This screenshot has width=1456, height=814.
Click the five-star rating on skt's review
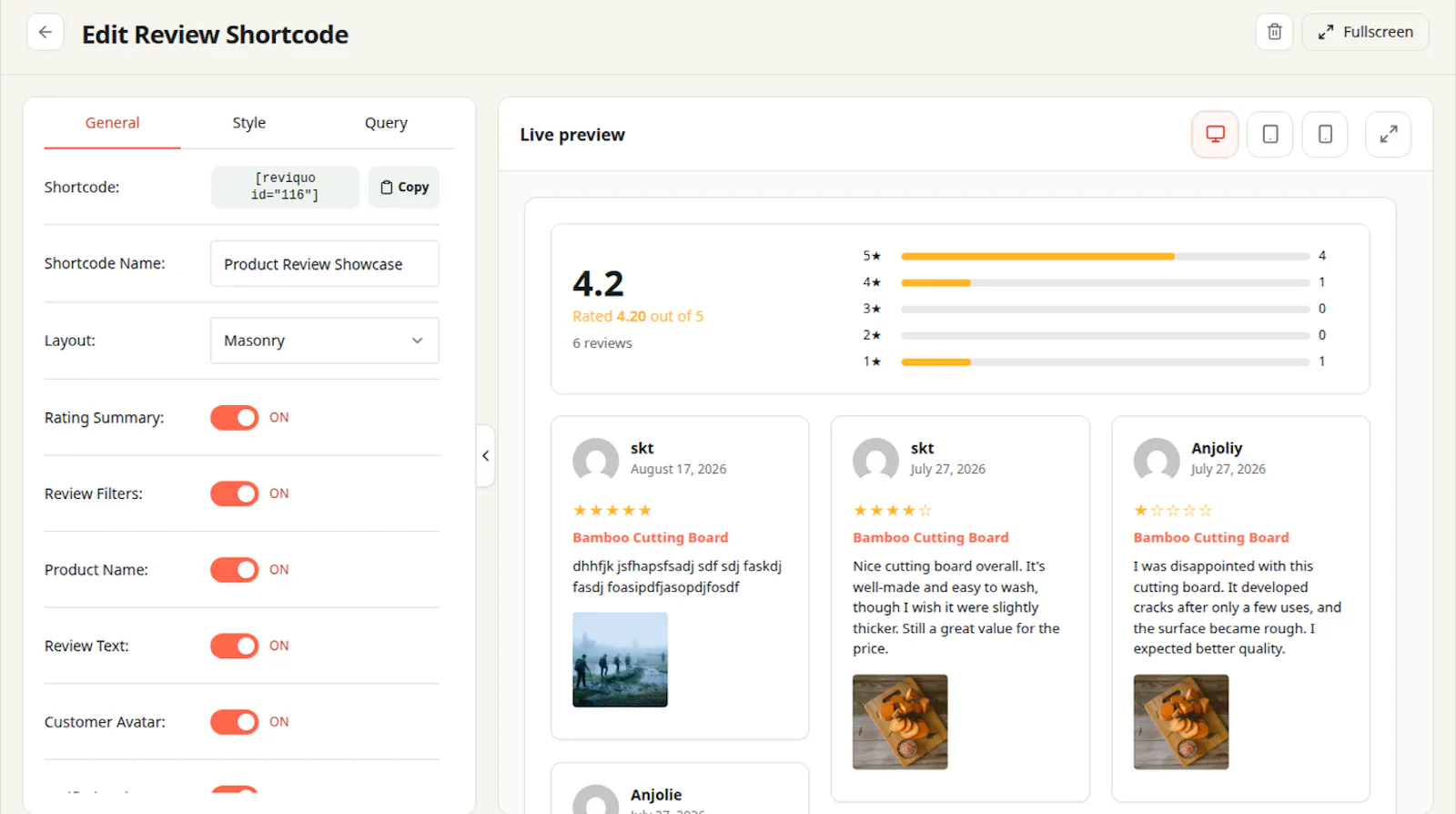click(612, 511)
